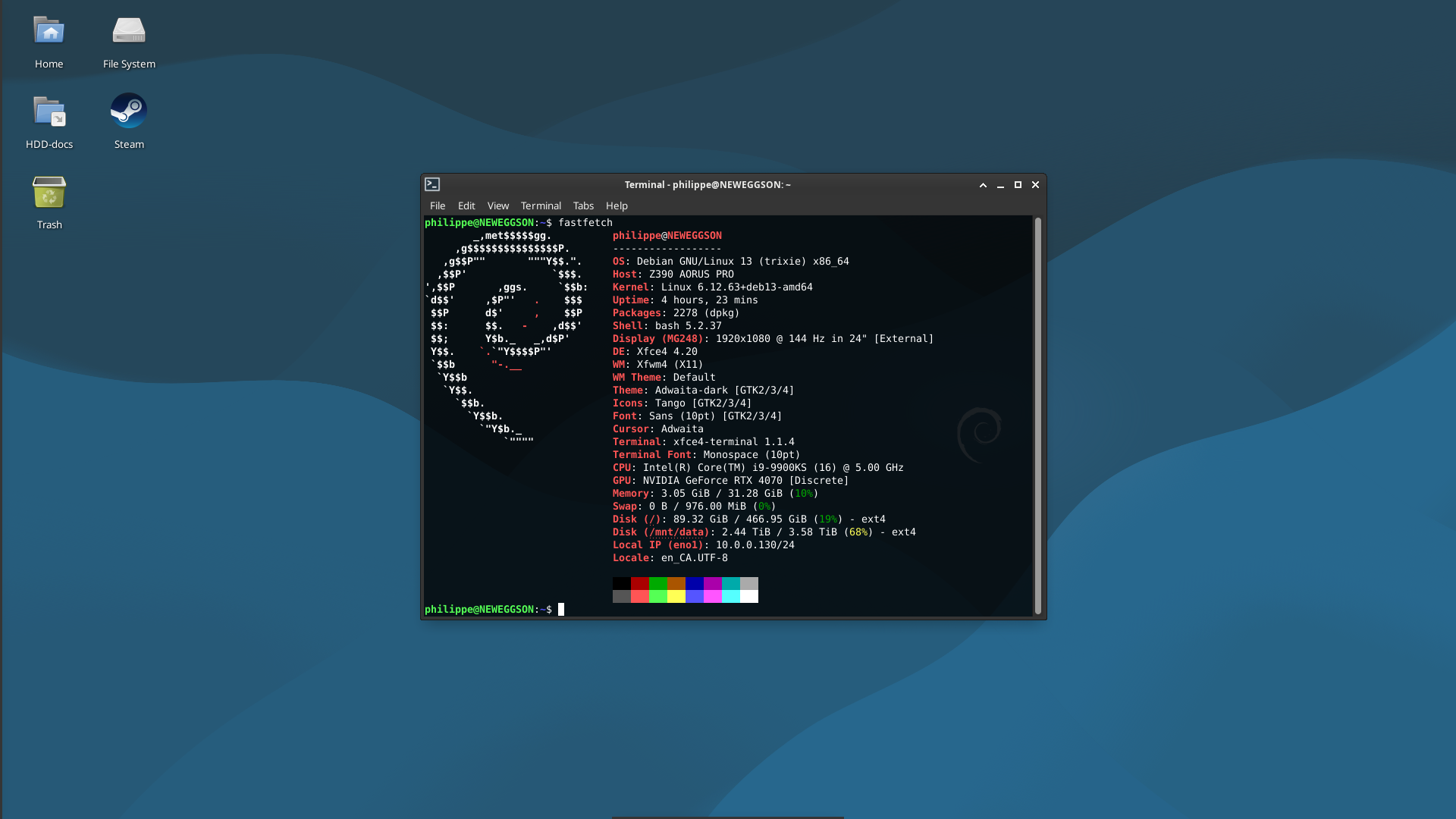Screen dimensions: 1456x819
Task: Maximize the terminal window
Action: [x=1018, y=185]
